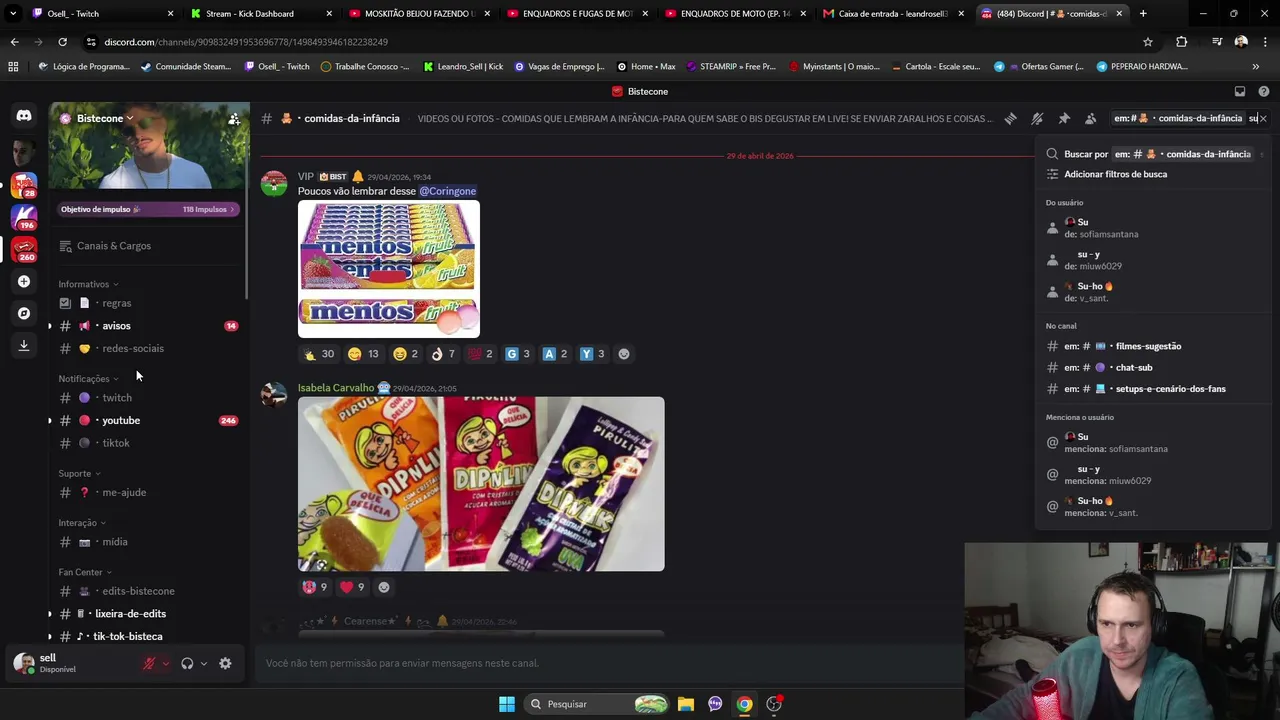This screenshot has height=720, width=1280.
Task: Select user Su from sofiamsantana
Action: pos(1154,228)
